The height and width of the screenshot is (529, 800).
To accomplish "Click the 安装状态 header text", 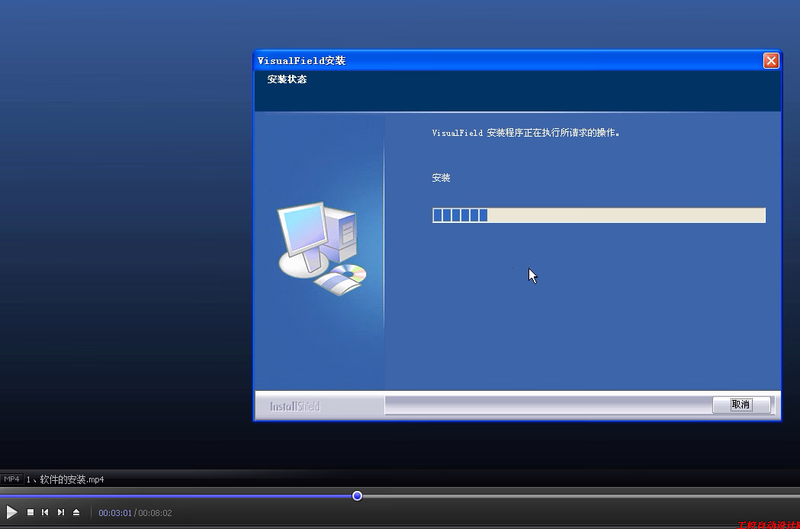I will pos(287,79).
